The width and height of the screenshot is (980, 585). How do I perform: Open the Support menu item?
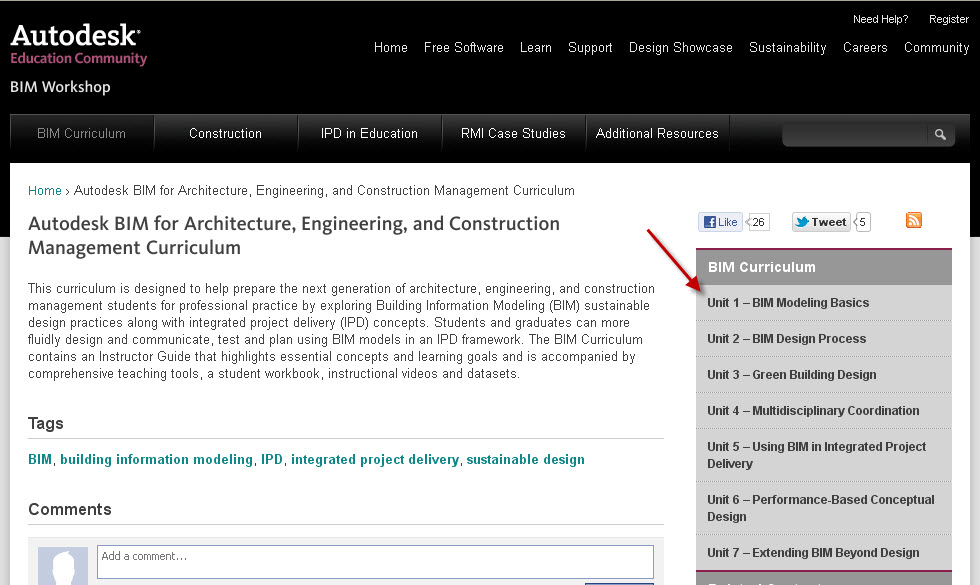(x=590, y=48)
